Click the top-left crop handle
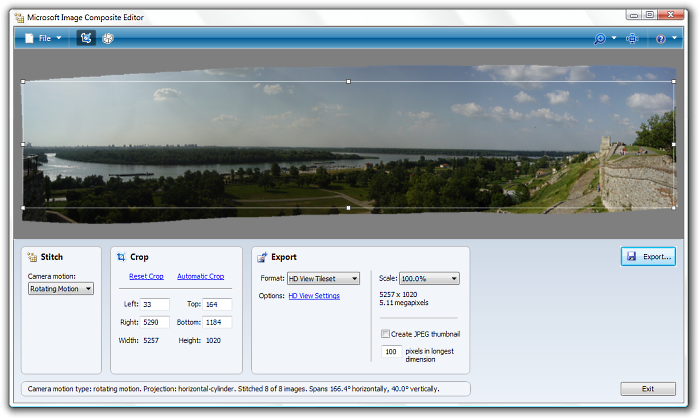The width and height of the screenshot is (700, 419). pyautogui.click(x=23, y=82)
